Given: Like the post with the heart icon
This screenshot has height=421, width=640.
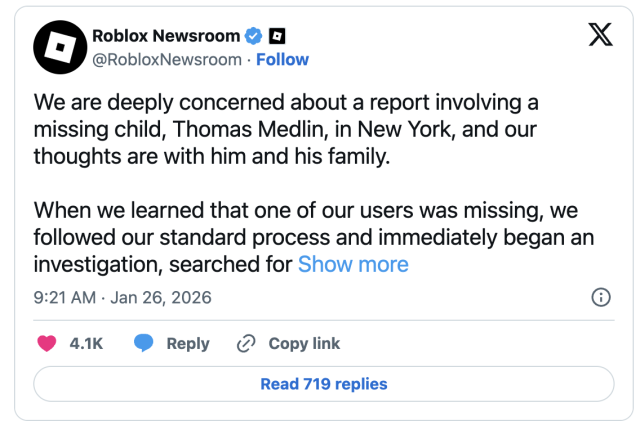Looking at the screenshot, I should pos(46,343).
